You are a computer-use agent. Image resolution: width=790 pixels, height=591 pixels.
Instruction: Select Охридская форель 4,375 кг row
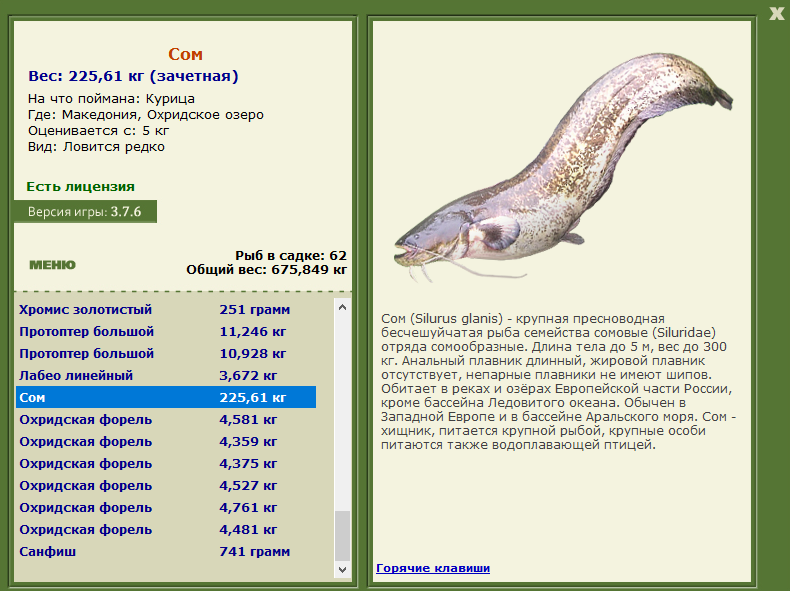pyautogui.click(x=166, y=464)
